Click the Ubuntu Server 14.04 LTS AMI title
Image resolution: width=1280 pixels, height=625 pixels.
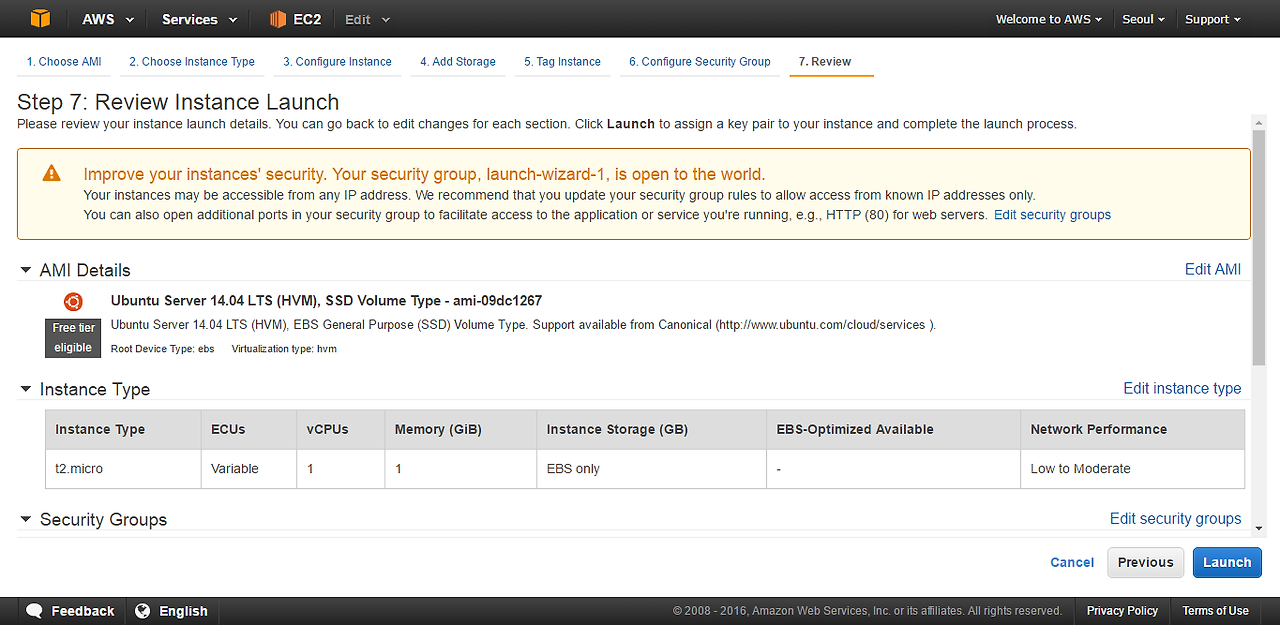click(326, 300)
